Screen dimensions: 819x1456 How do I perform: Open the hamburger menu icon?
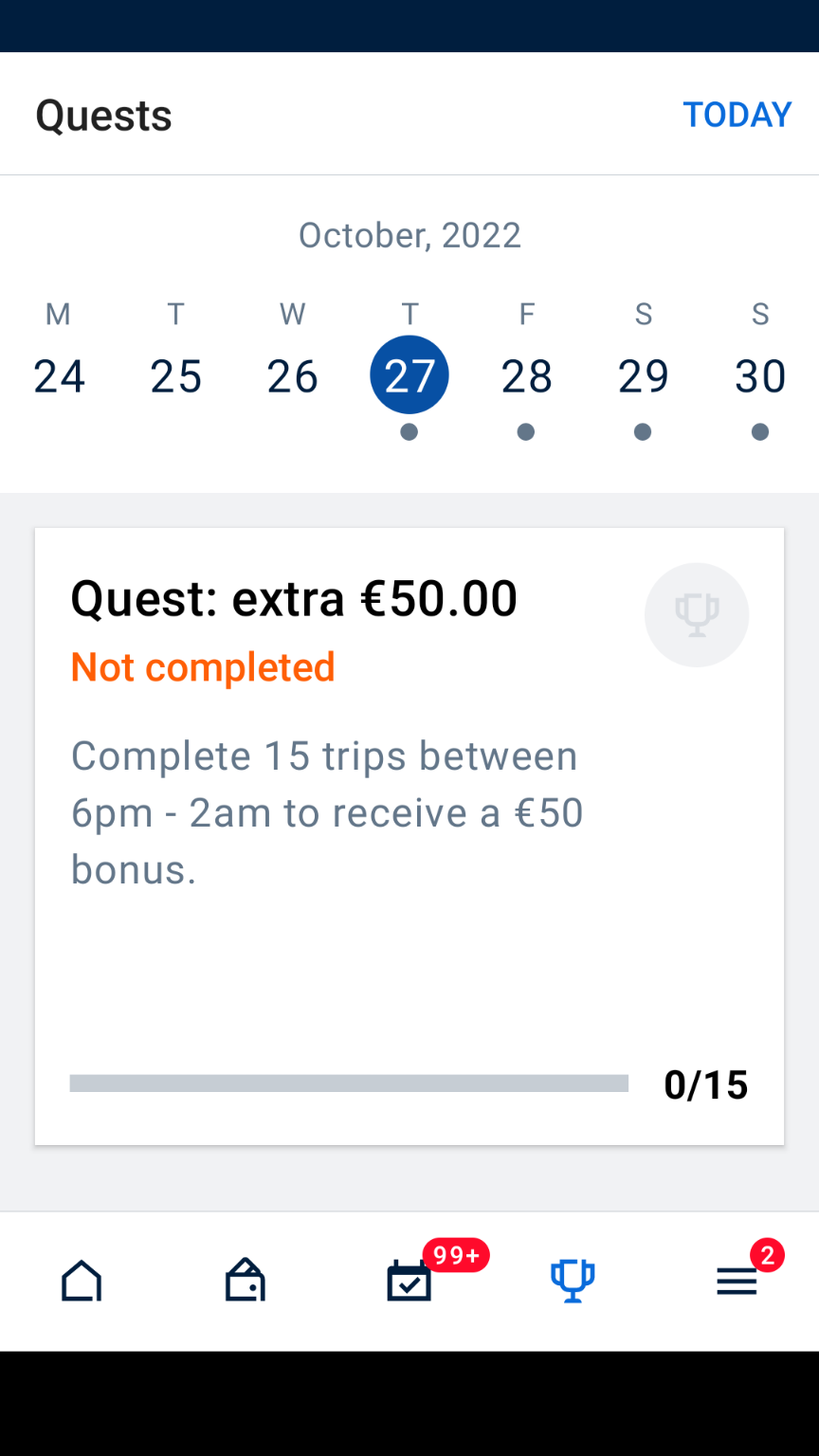pyautogui.click(x=736, y=1283)
